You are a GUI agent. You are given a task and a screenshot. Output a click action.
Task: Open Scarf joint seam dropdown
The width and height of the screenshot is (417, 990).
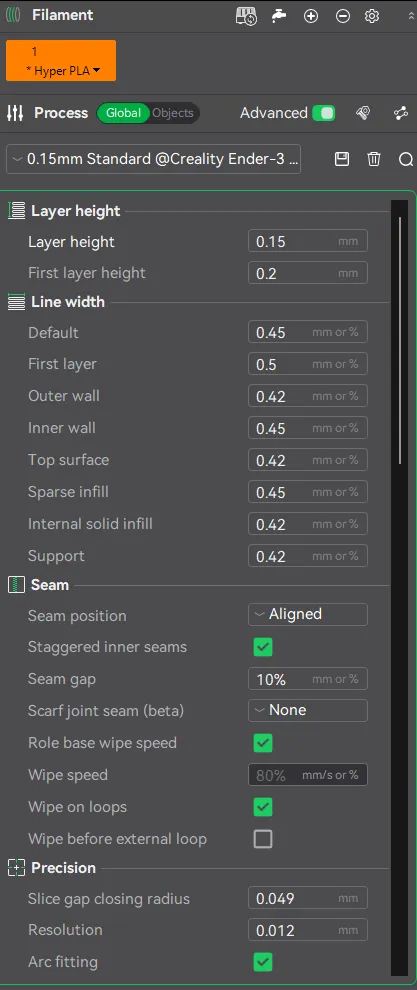[x=308, y=710]
